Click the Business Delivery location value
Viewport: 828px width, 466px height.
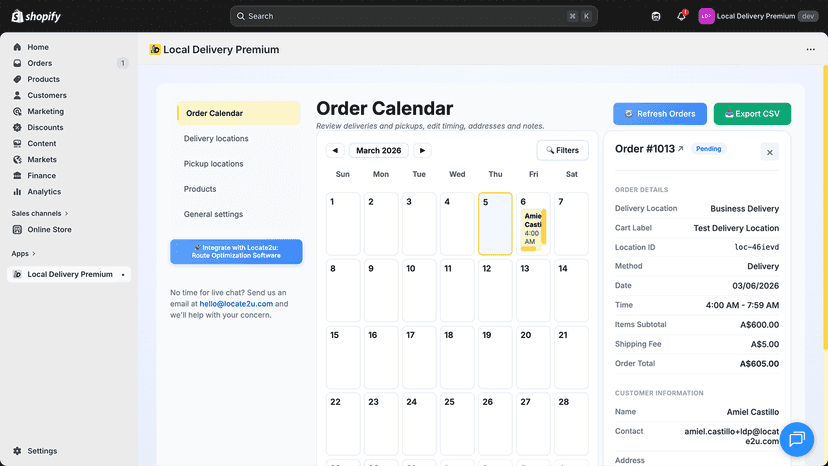744,209
